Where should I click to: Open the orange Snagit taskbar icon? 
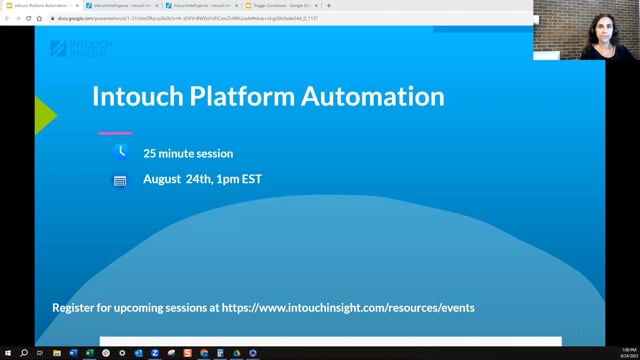pyautogui.click(x=187, y=353)
